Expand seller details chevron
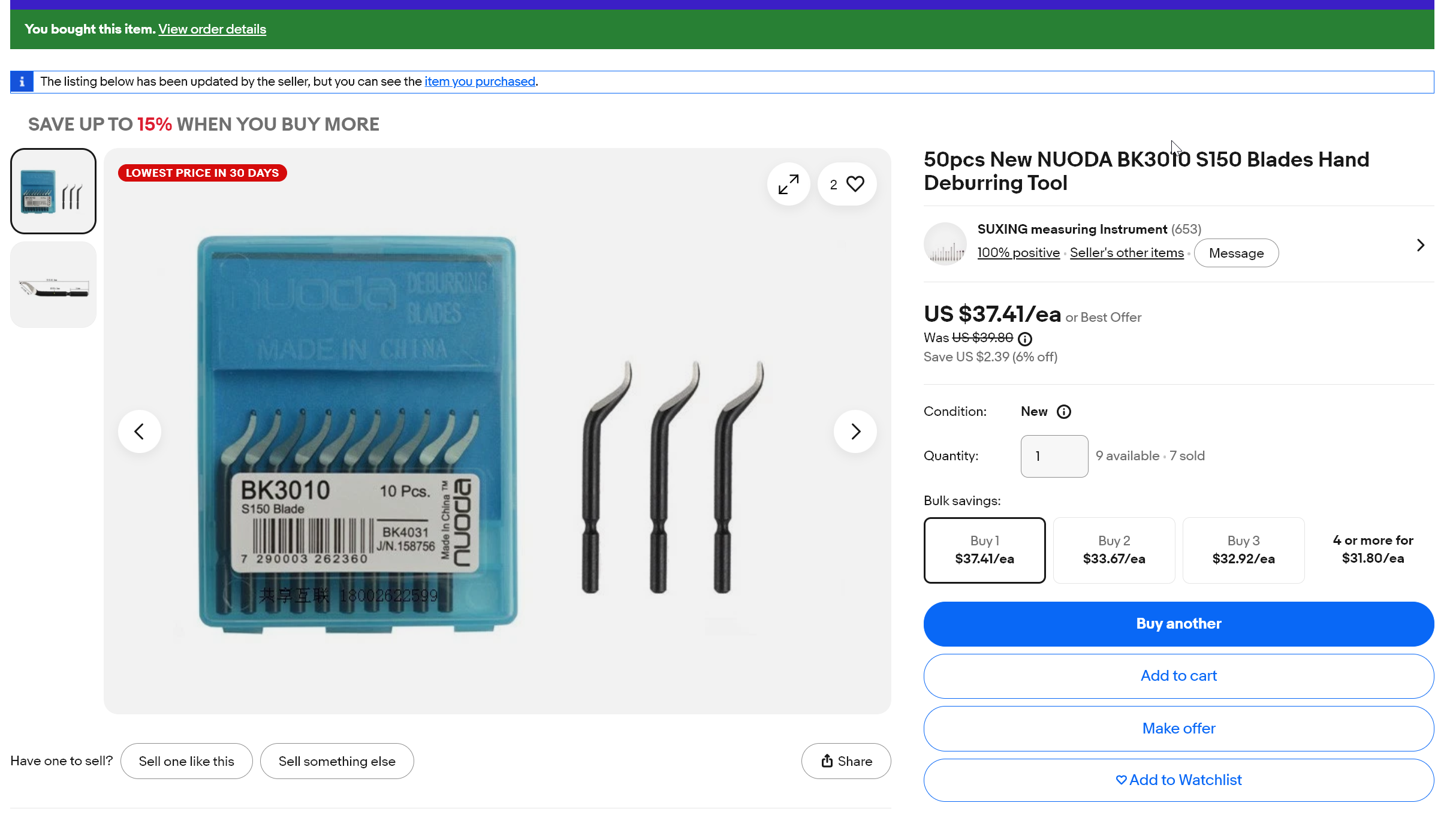The width and height of the screenshot is (1456, 815). coord(1421,245)
